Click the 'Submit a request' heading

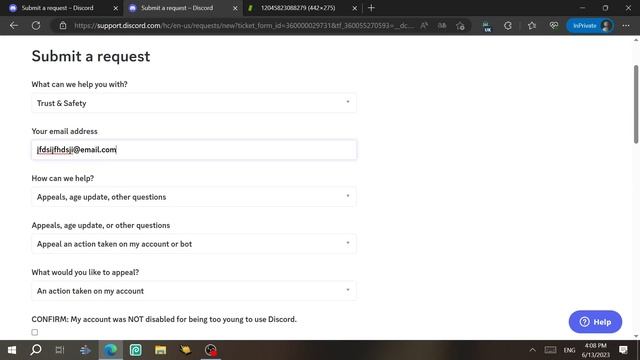click(91, 56)
